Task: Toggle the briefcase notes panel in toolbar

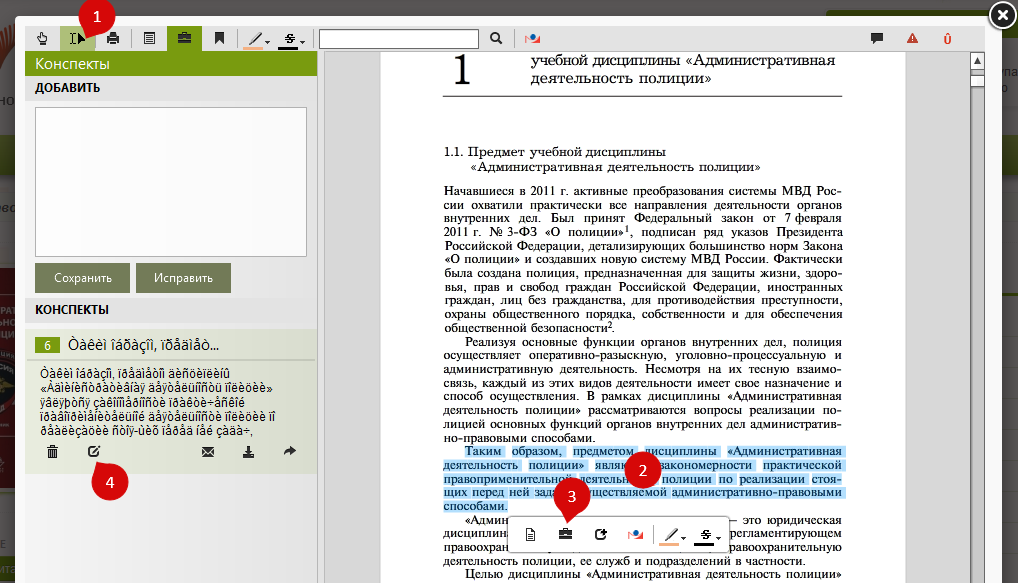Action: click(184, 39)
